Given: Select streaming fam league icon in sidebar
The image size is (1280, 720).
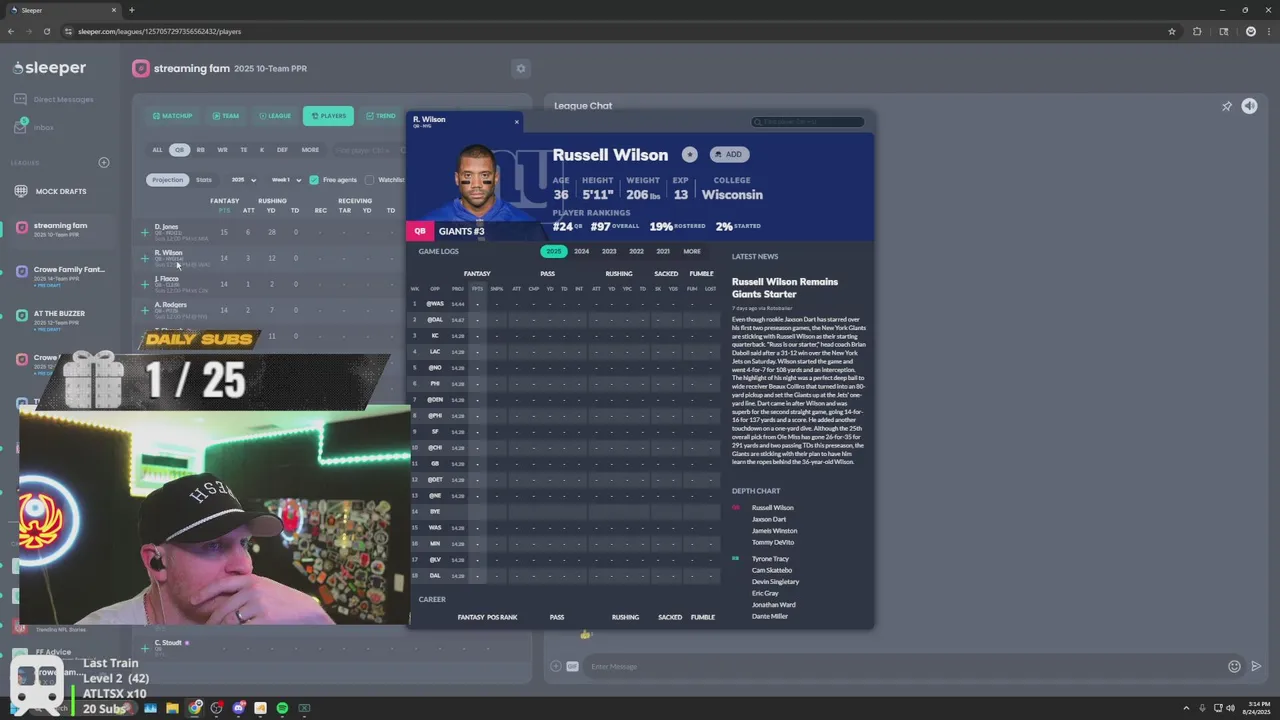Looking at the screenshot, I should click(21, 227).
